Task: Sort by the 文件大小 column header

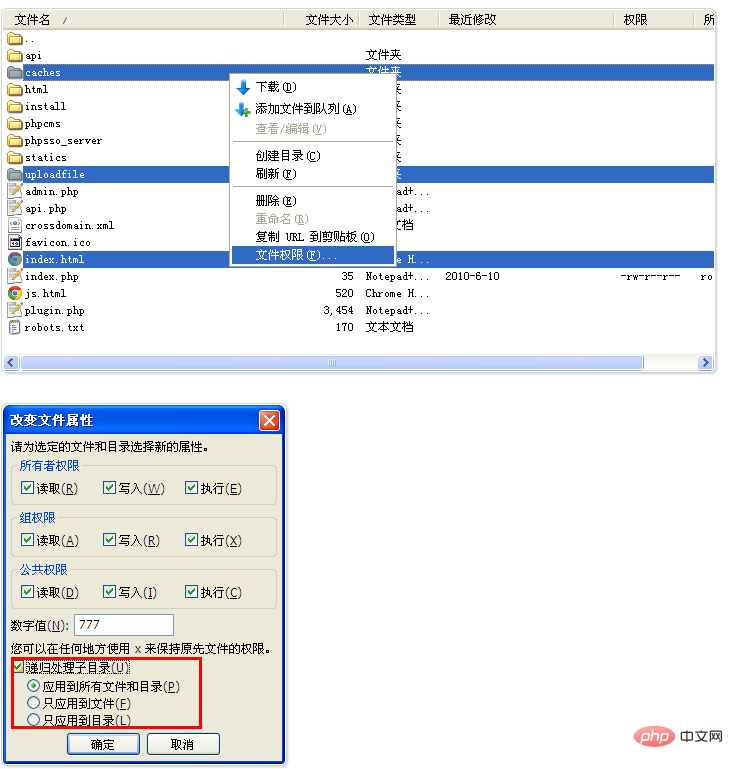Action: [322, 20]
